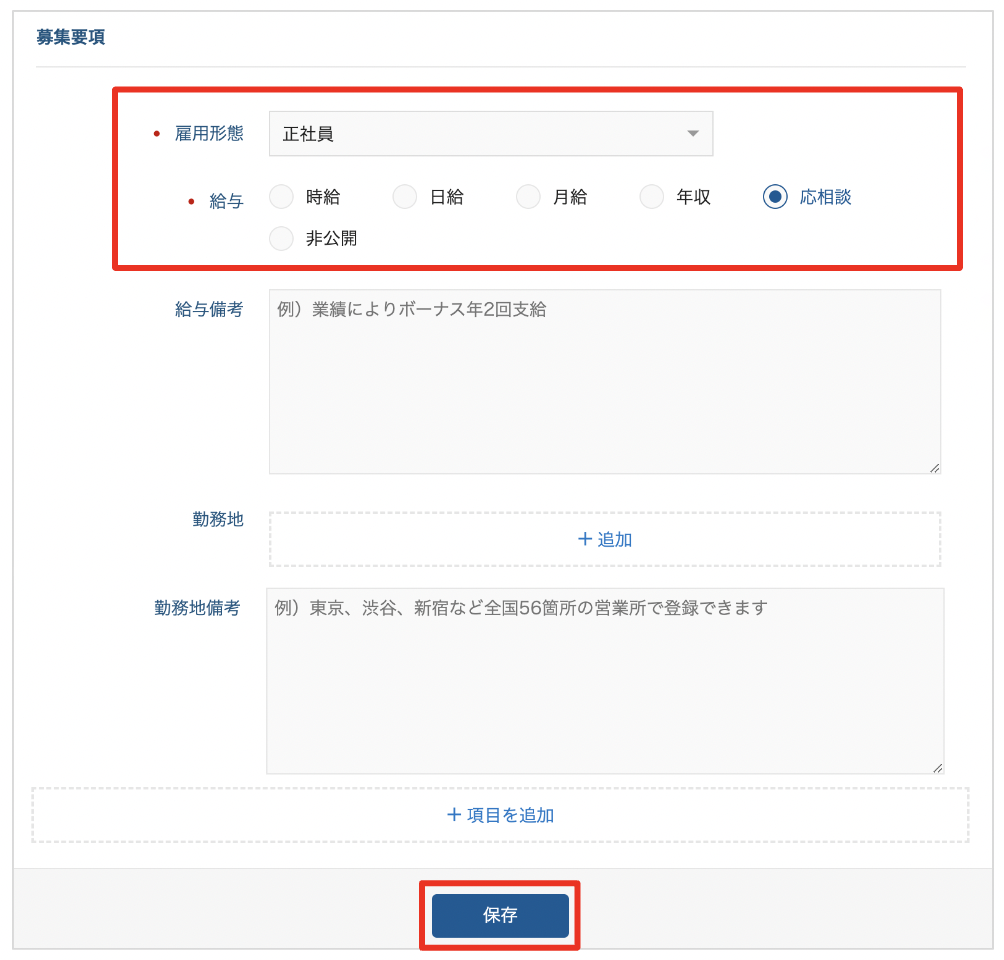Click the 給与 field label
The image size is (1004, 960).
coord(226,201)
